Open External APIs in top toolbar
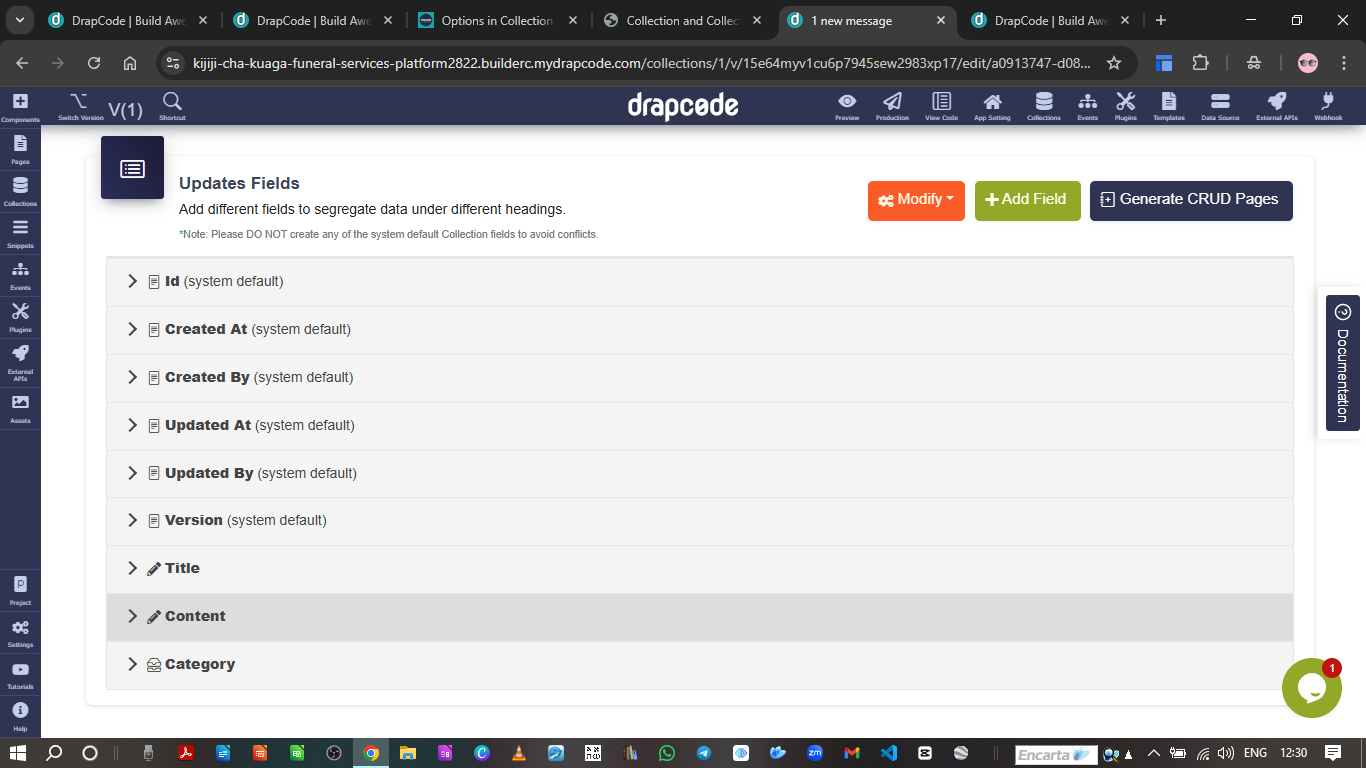 (1277, 106)
